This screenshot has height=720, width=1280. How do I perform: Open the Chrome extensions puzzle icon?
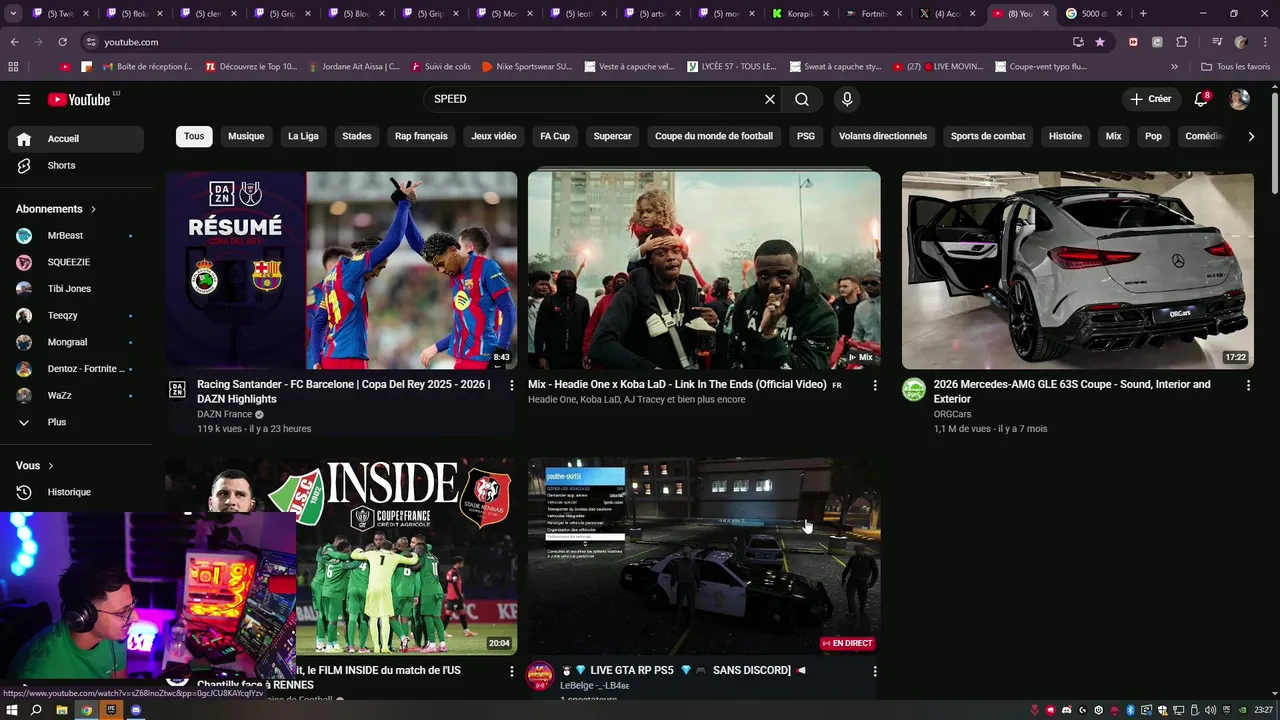1182,42
